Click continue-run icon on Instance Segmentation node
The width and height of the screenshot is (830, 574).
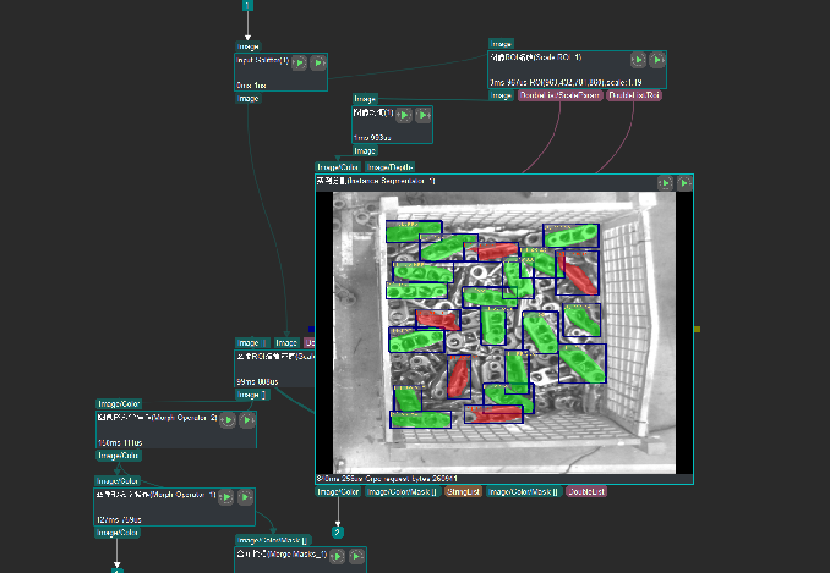(684, 183)
